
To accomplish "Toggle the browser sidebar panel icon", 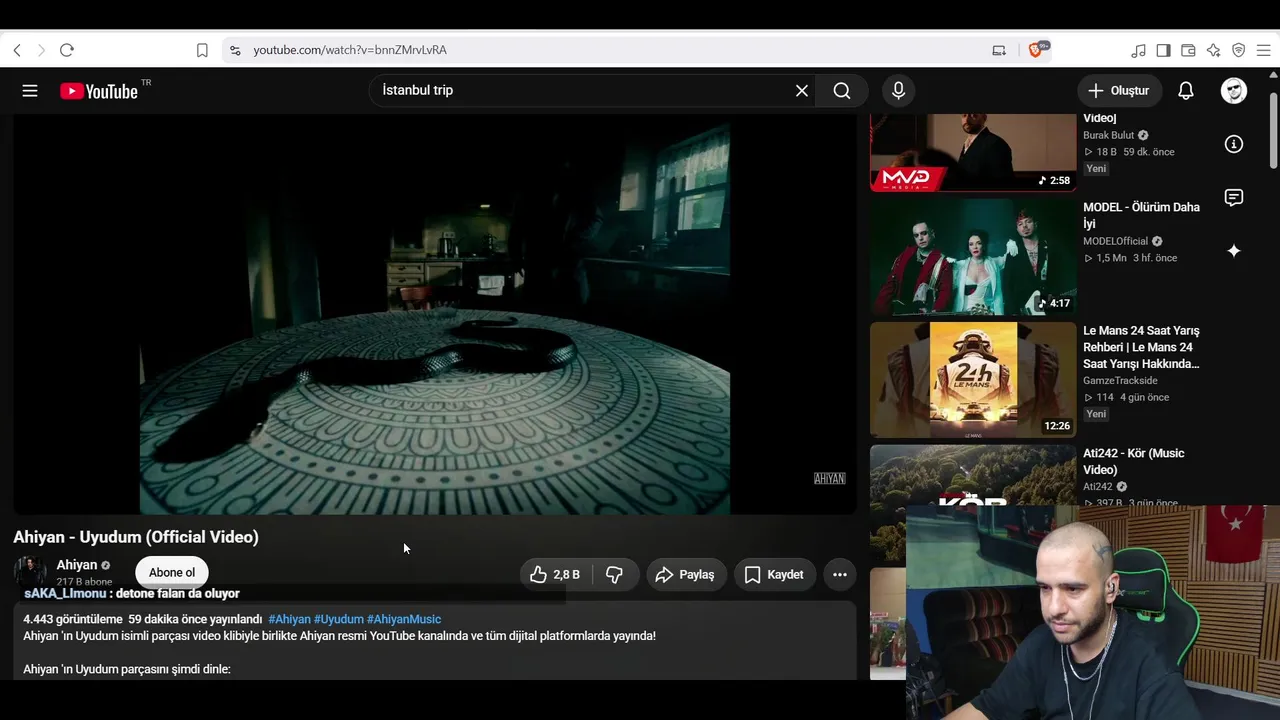I will (x=1164, y=50).
